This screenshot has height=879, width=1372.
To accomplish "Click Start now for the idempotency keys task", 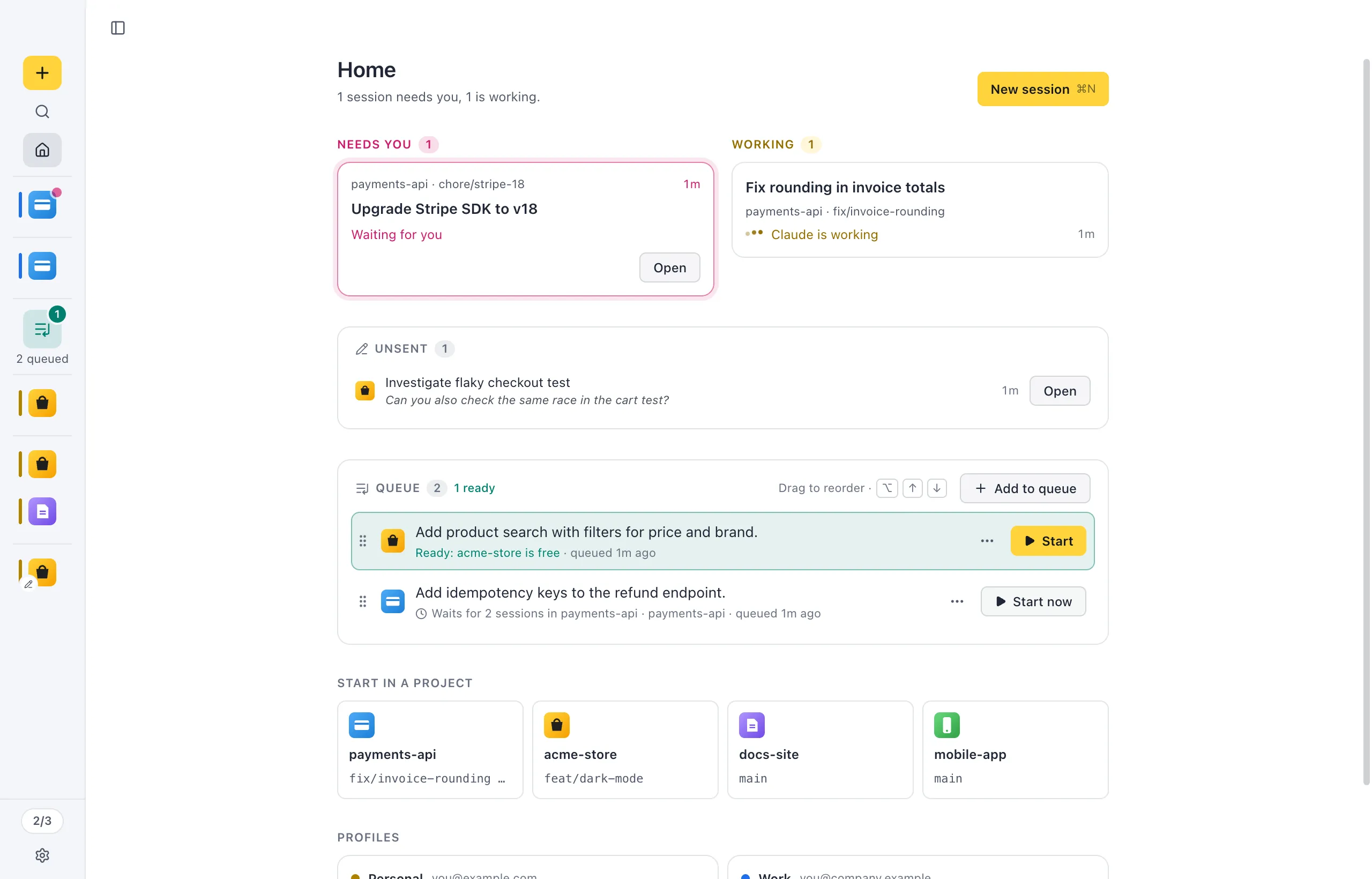I will pos(1033,601).
